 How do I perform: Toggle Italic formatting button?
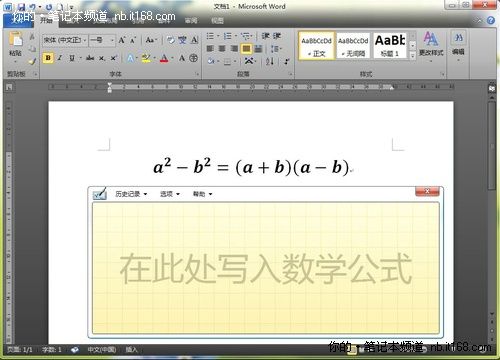[x=60, y=58]
